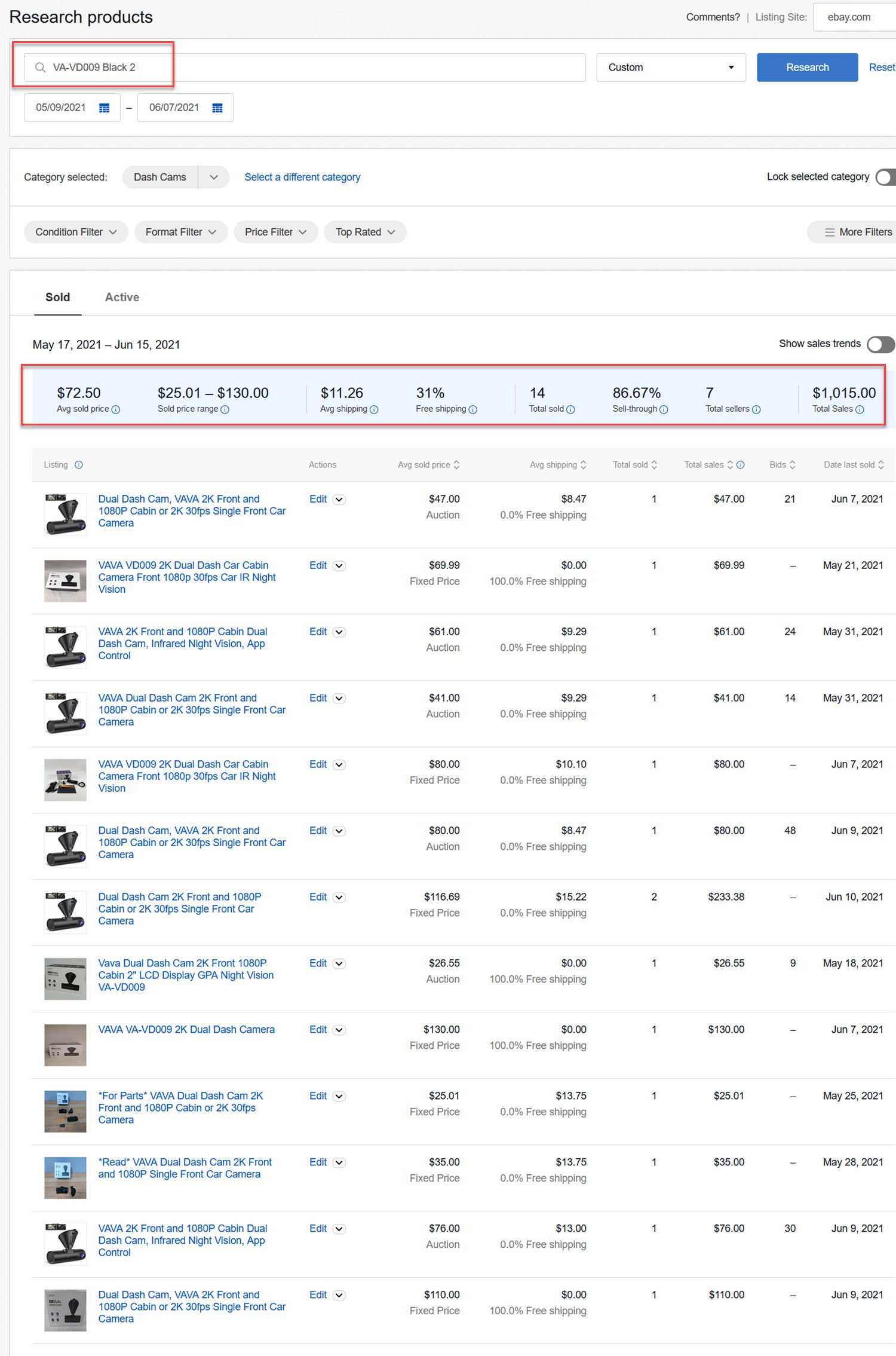Toggle Show sales trends switch
896x1356 pixels.
pyautogui.click(x=880, y=344)
